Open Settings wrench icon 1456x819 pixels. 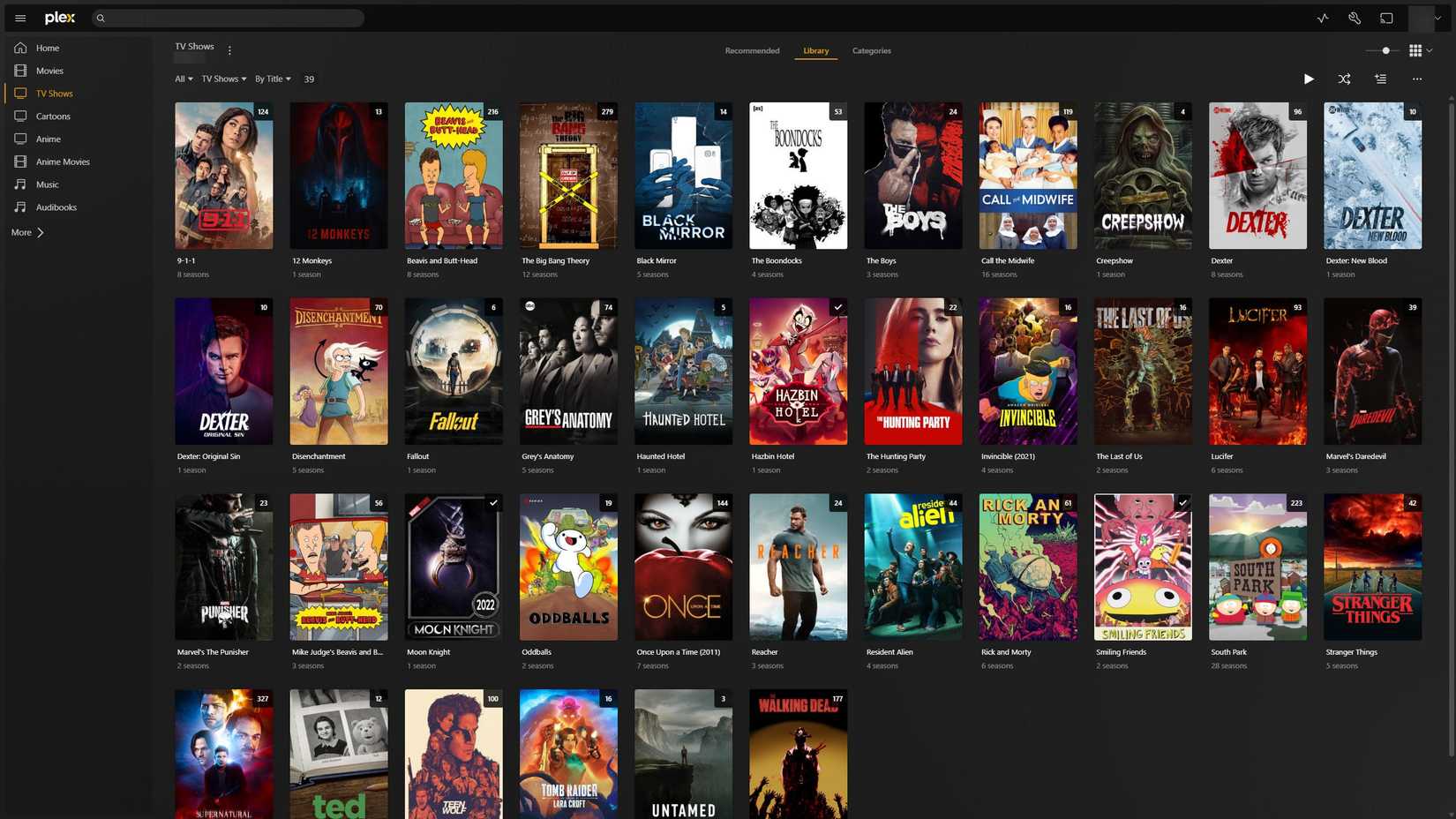pos(1355,18)
